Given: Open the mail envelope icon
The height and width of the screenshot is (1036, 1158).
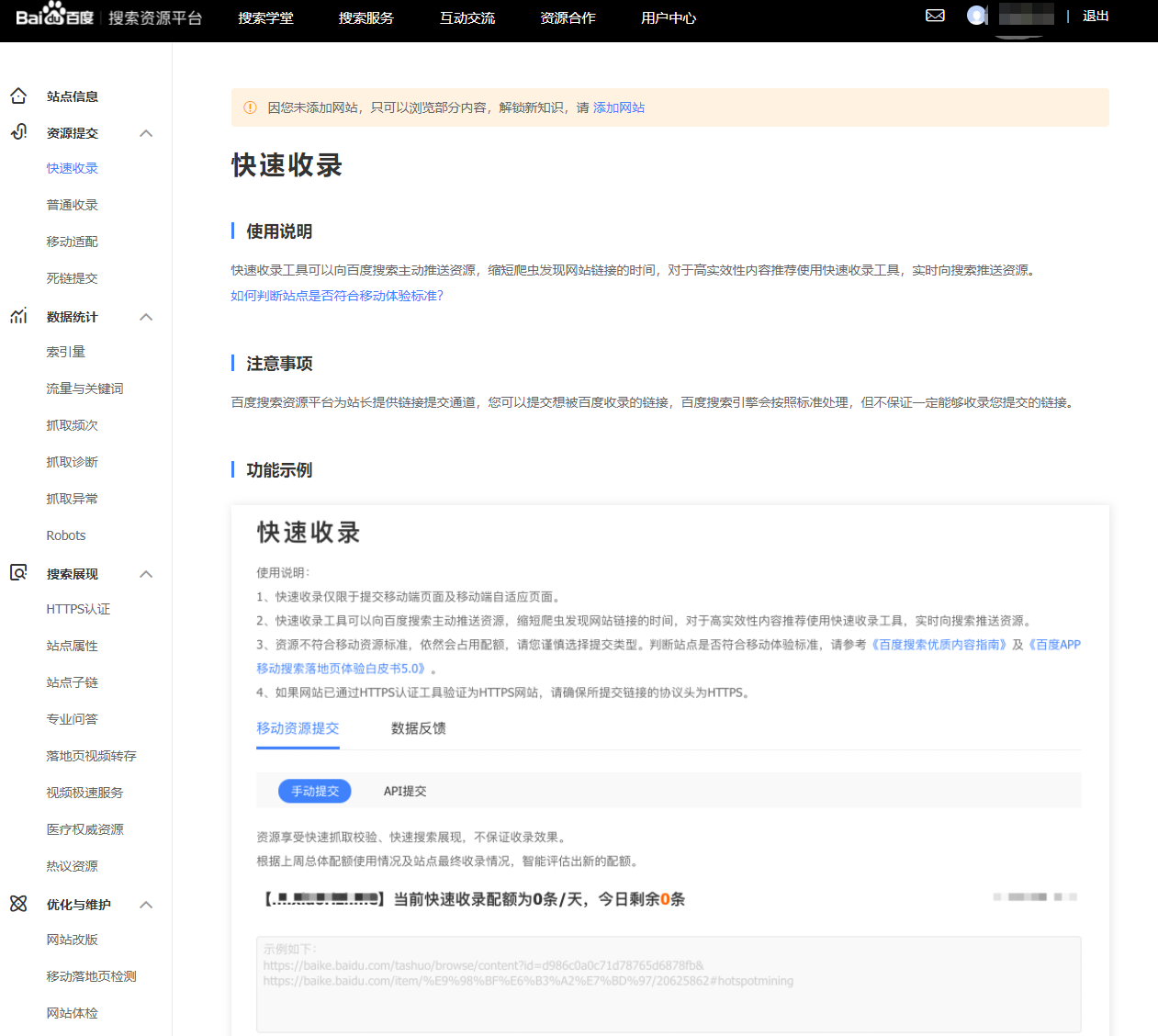Looking at the screenshot, I should coord(935,16).
